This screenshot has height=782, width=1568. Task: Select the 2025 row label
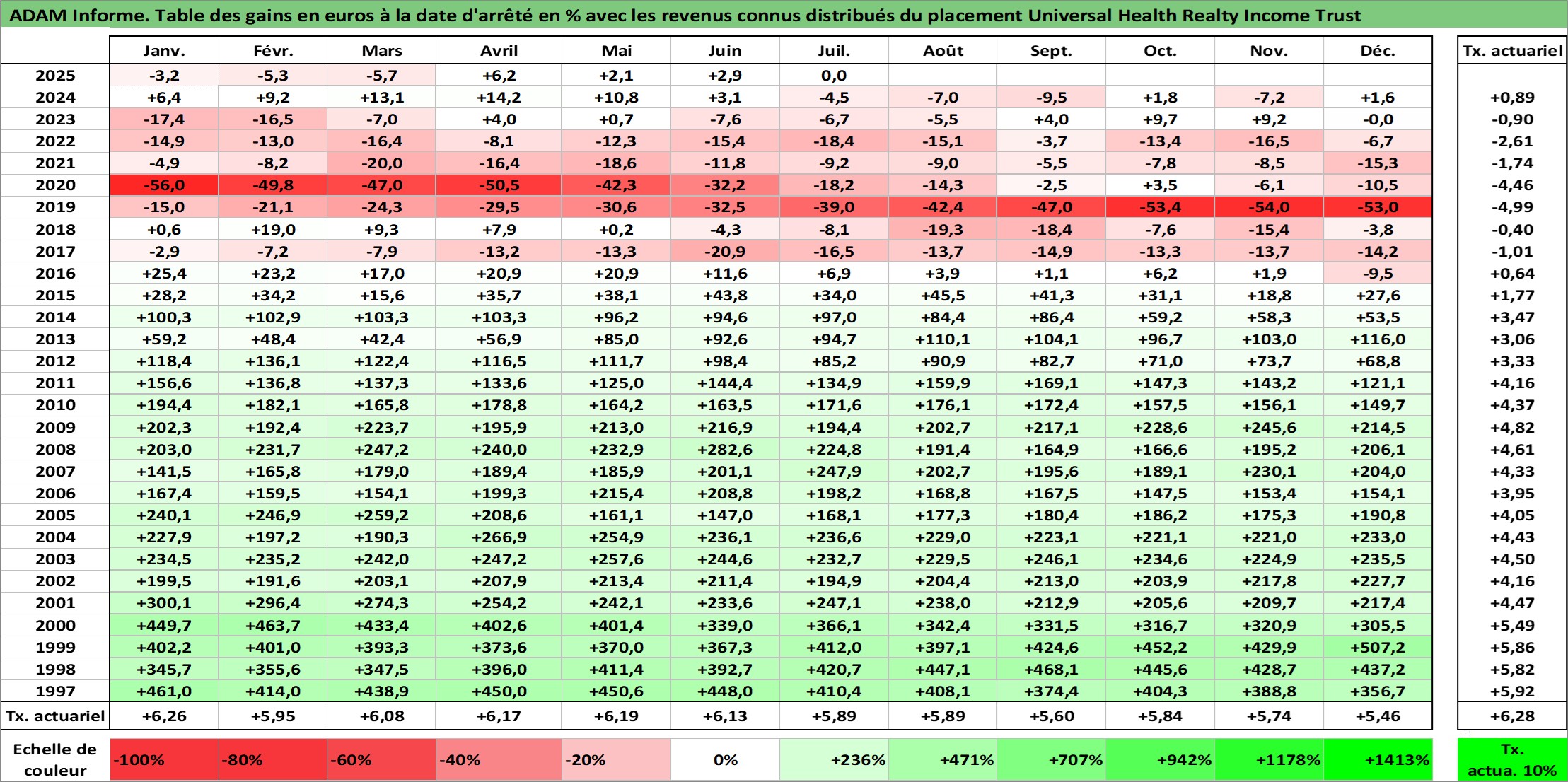pyautogui.click(x=55, y=76)
